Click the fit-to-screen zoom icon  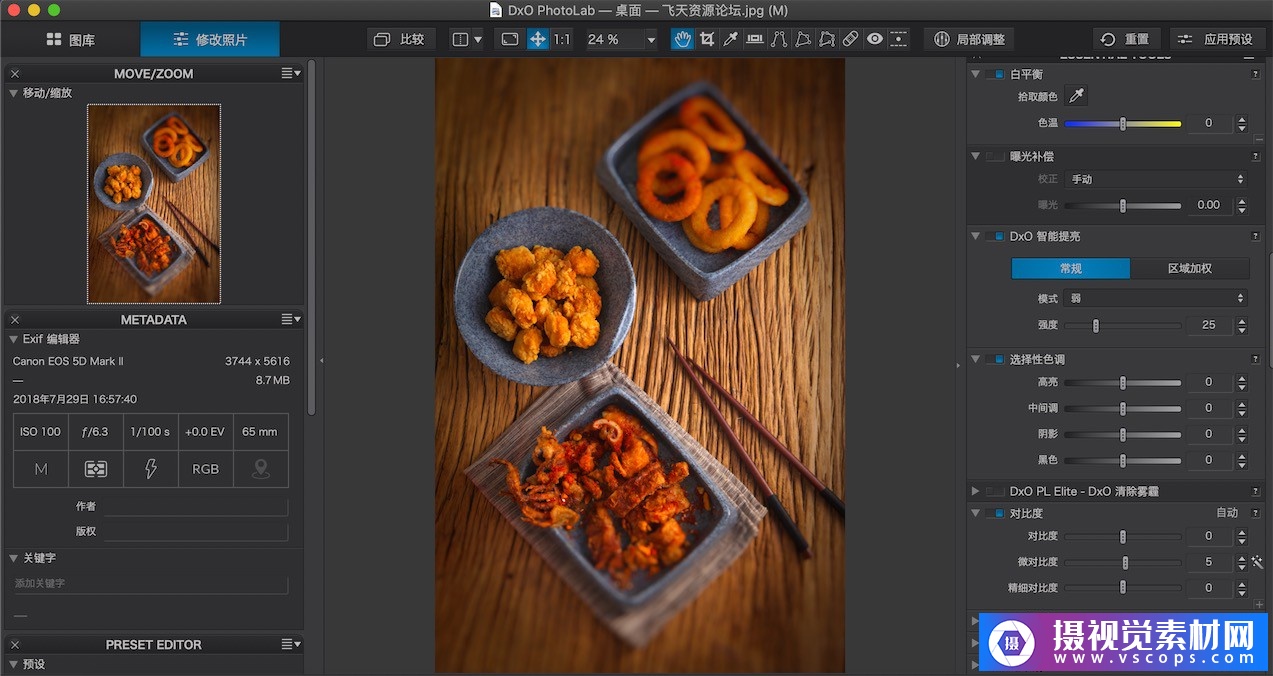510,39
